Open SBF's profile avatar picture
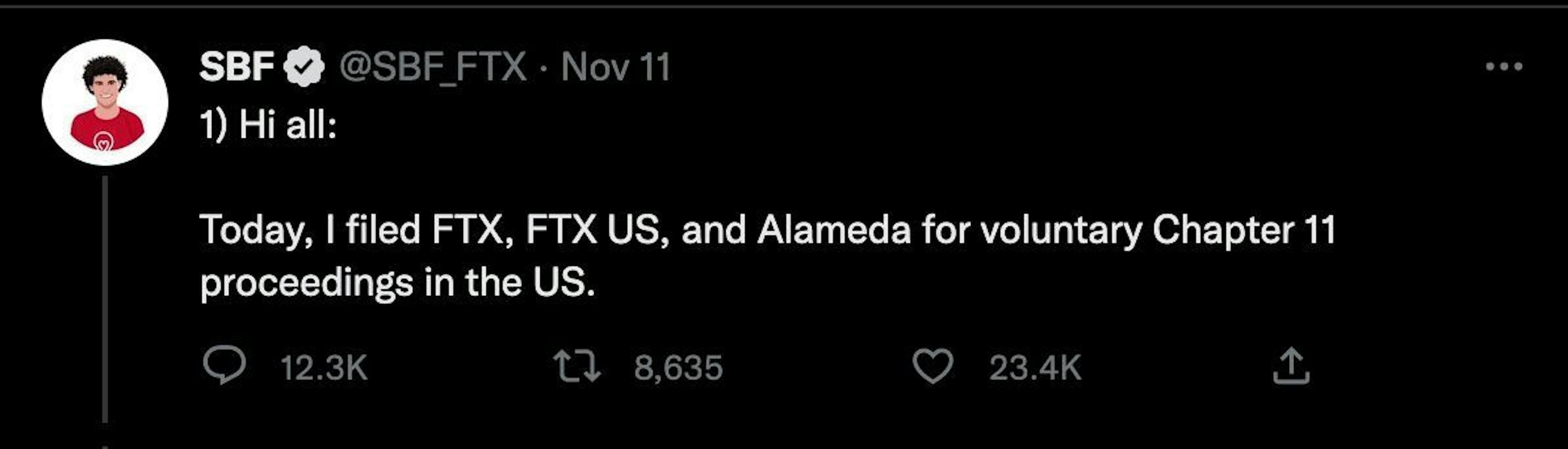This screenshot has width=1568, height=449. coord(105,102)
